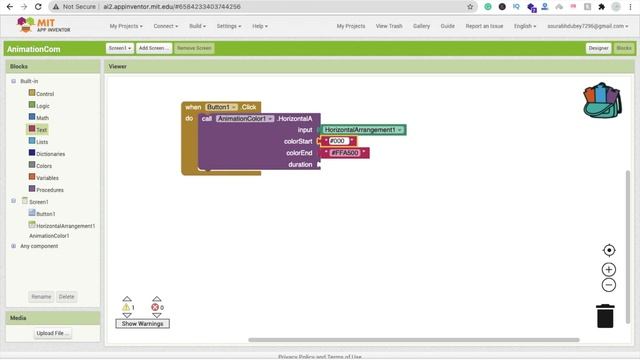Viewport: 640px width, 360px height.
Task: Click the viewer vertical scrollbar
Action: click(628, 247)
